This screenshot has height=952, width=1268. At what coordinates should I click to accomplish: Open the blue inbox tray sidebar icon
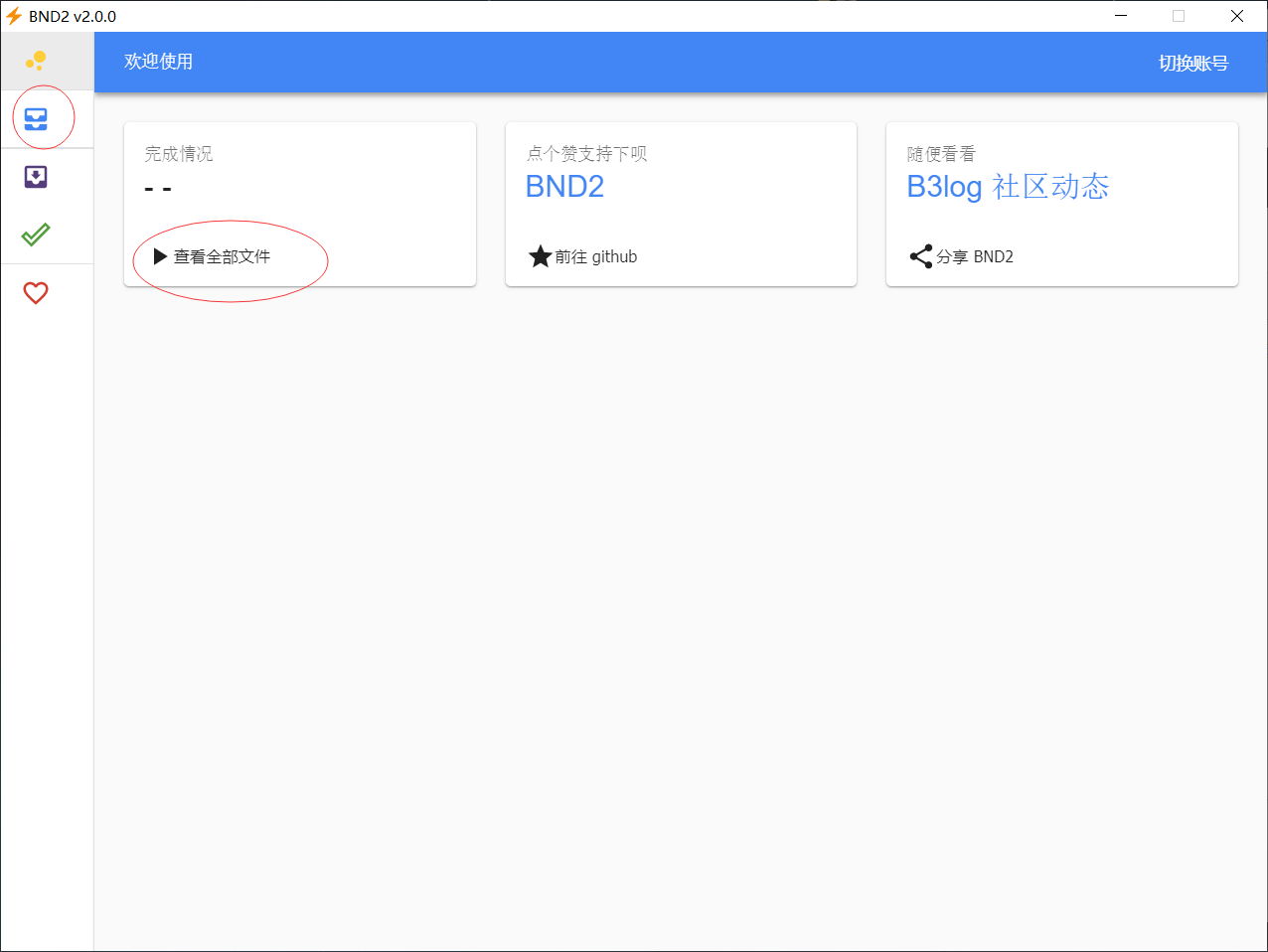coord(36,119)
